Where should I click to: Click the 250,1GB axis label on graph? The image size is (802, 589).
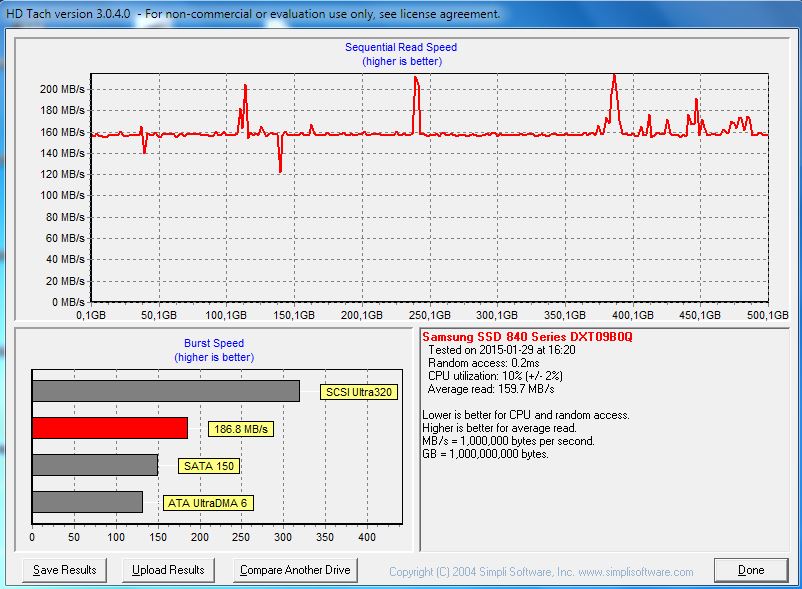tap(430, 315)
